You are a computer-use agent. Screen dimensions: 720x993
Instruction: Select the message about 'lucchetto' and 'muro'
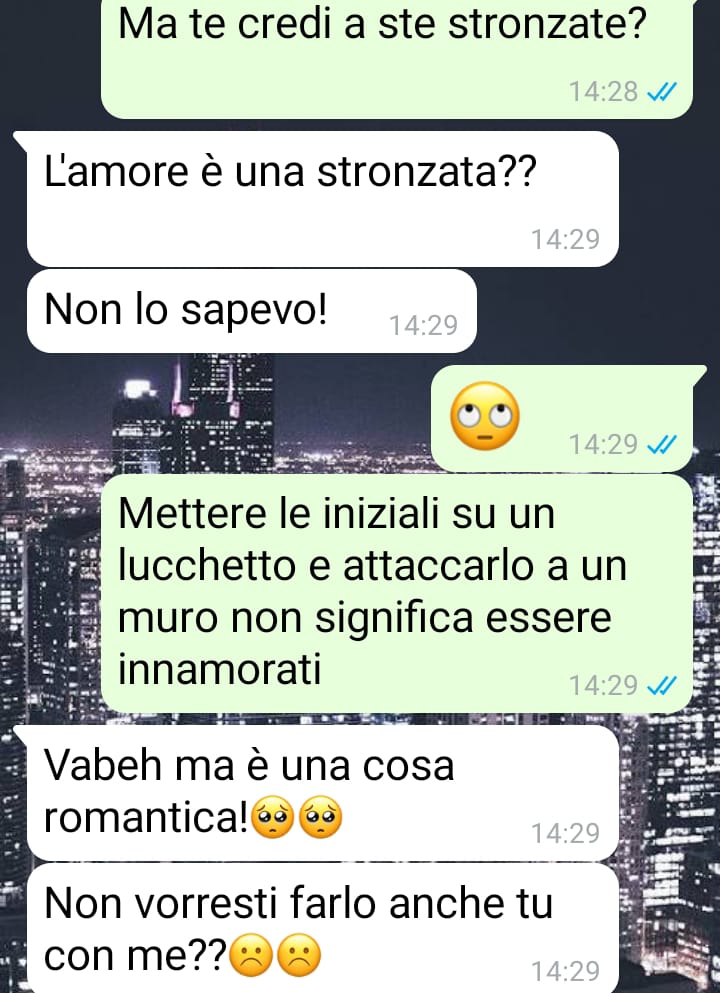point(396,594)
